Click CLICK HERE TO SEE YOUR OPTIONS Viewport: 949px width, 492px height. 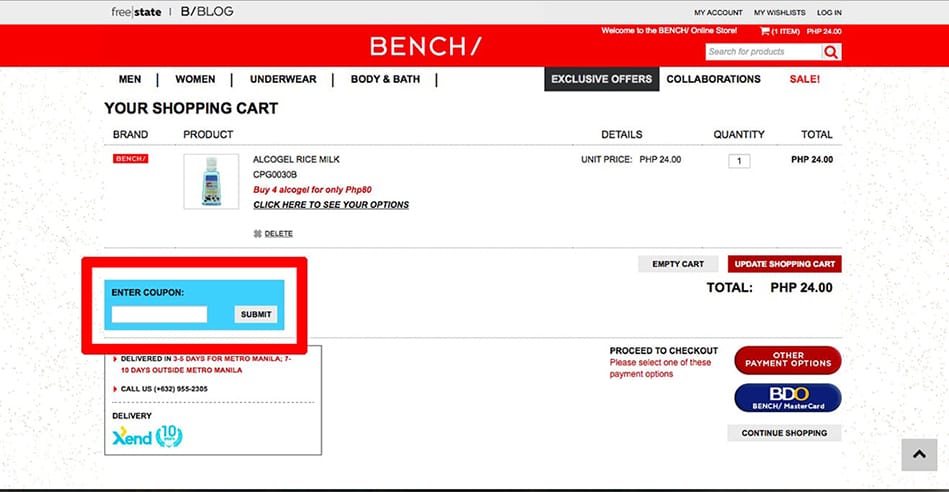pyautogui.click(x=331, y=205)
